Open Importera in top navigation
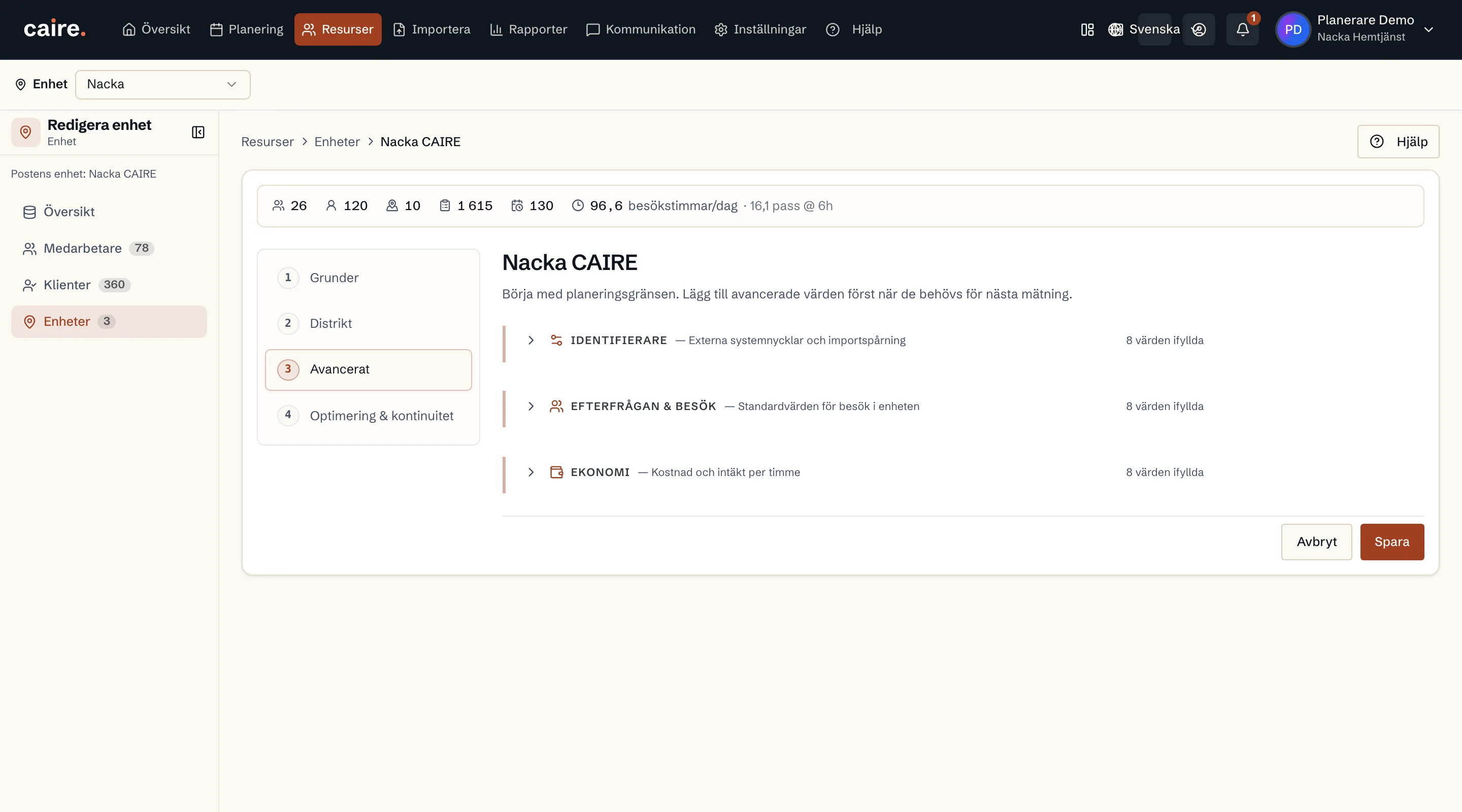Image resolution: width=1462 pixels, height=812 pixels. (432, 29)
